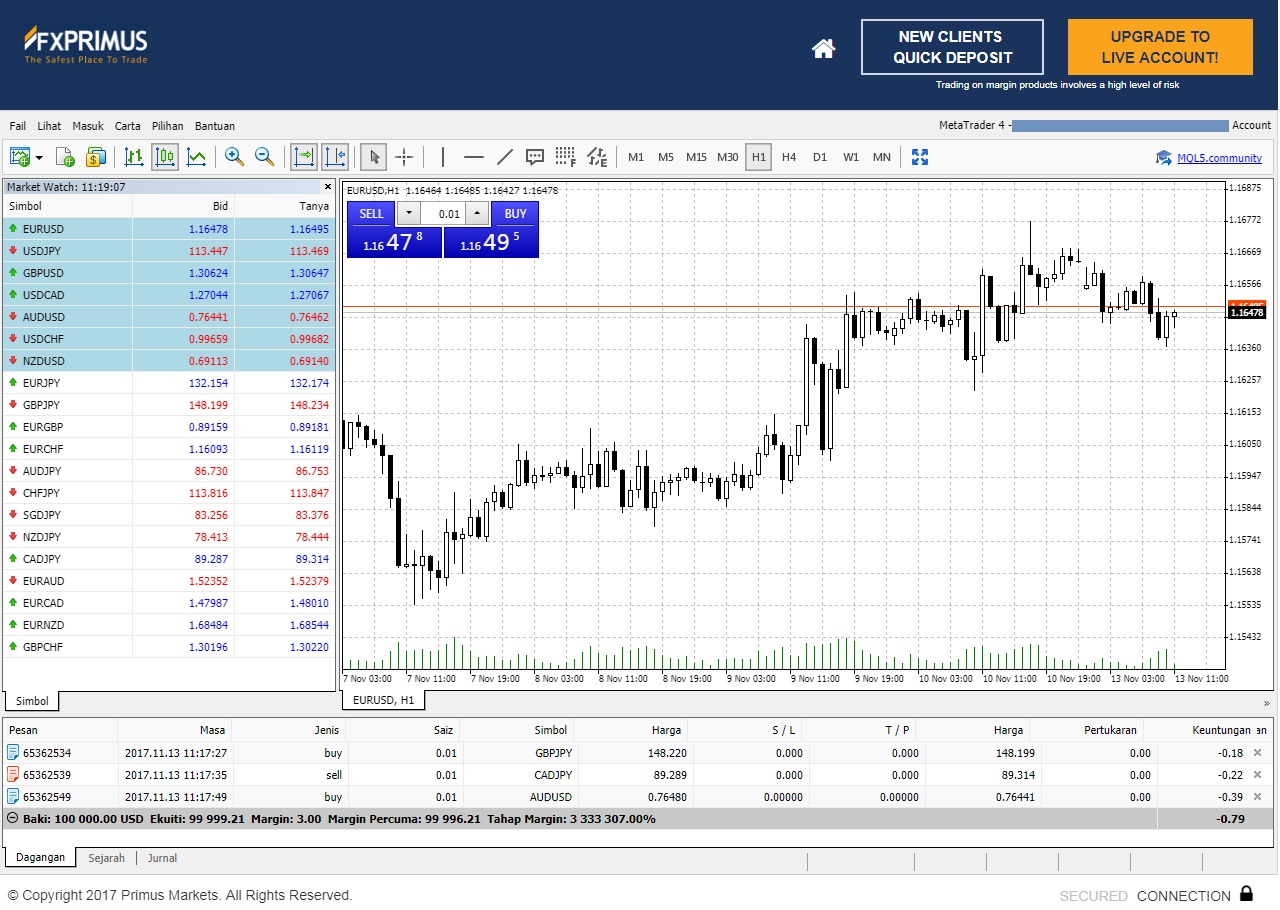Visit the MQL5.community link
Viewport: 1280px width, 910px height.
tap(1221, 157)
